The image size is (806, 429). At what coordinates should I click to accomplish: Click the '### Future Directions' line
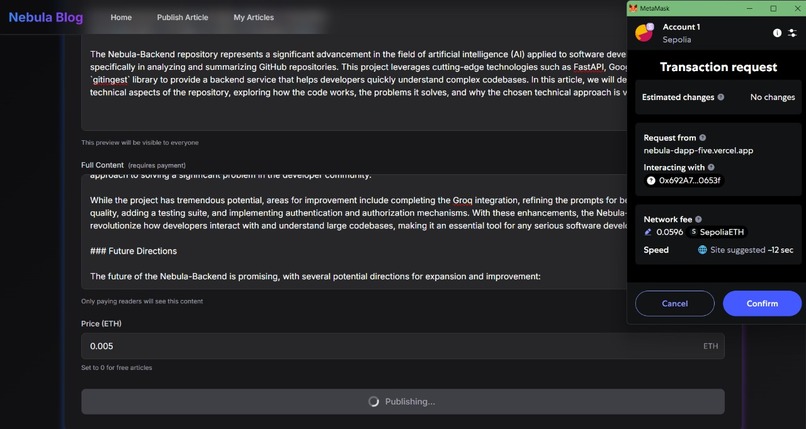click(134, 251)
